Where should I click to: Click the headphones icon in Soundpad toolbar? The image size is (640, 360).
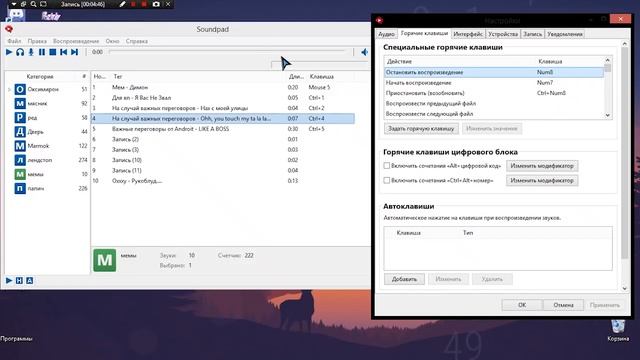(20, 52)
